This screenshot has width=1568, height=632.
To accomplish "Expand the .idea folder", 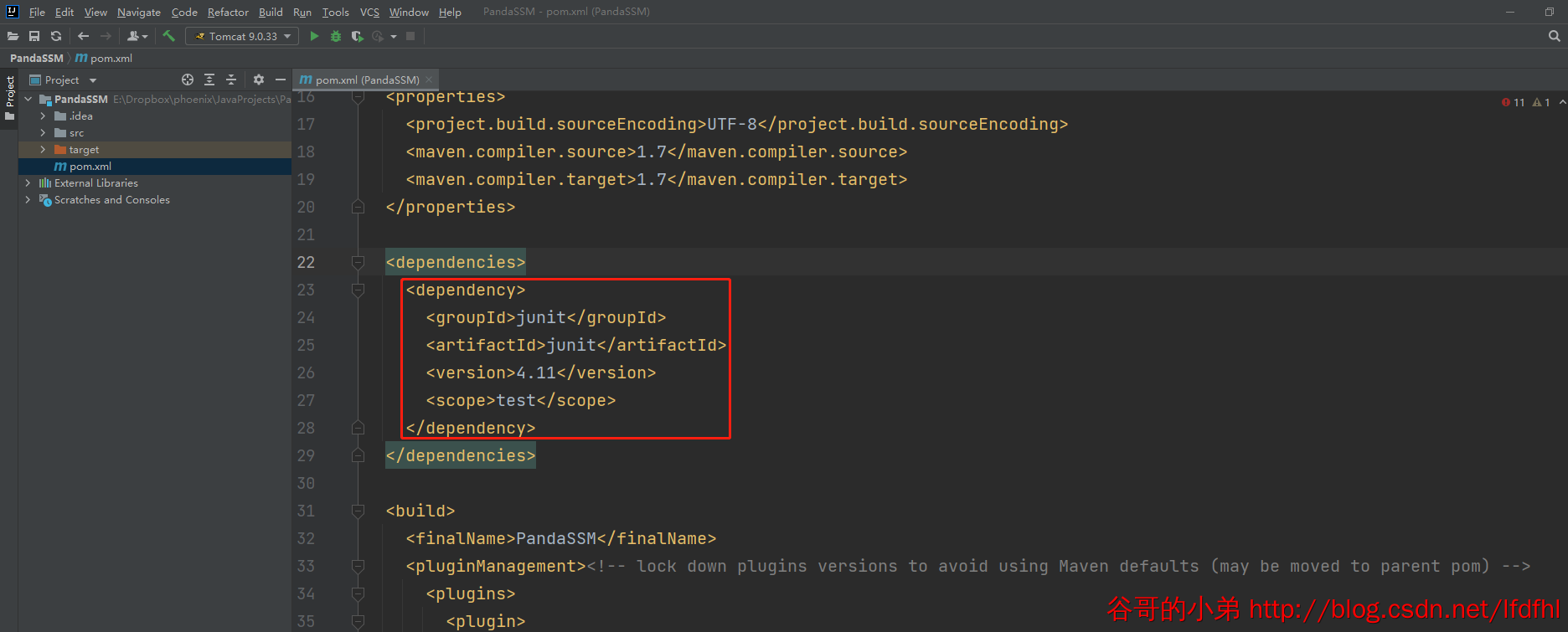I will pos(43,116).
